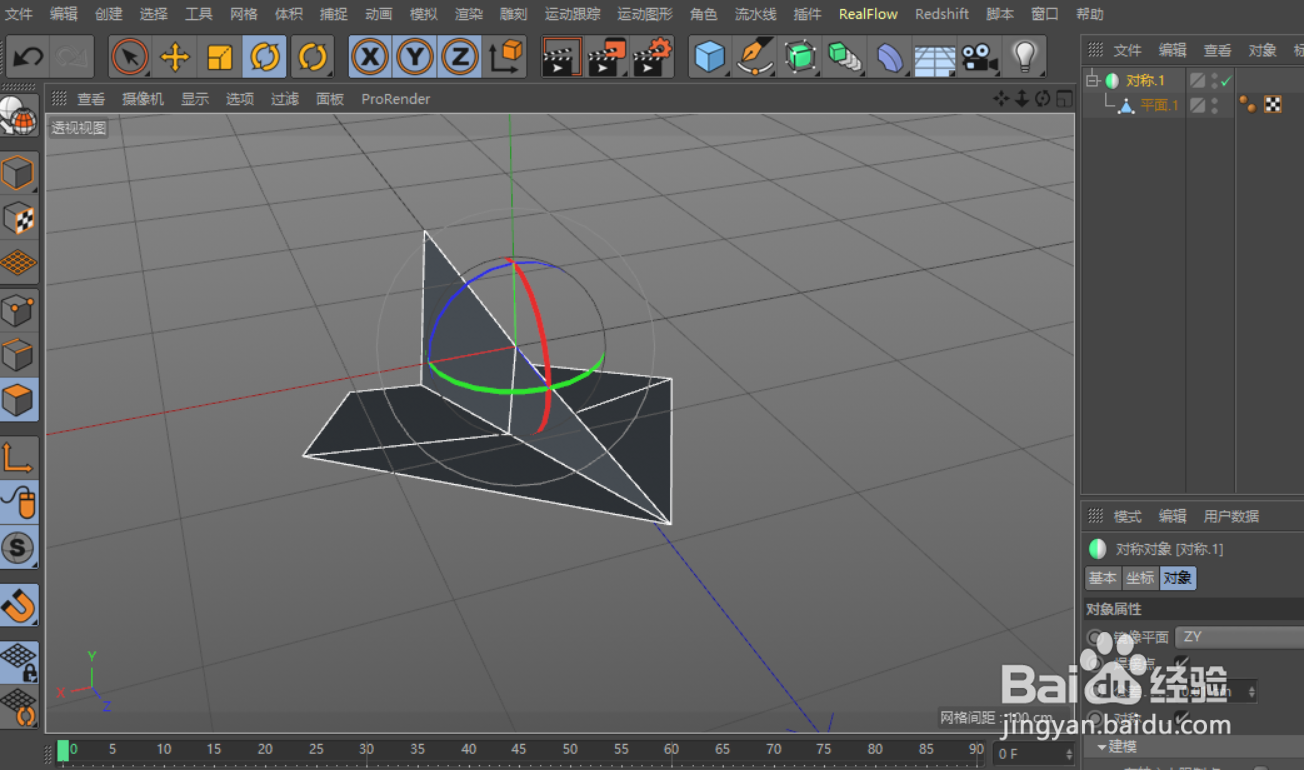Toggle the viewport layout icon
1304x770 pixels.
pyautogui.click(x=1064, y=98)
